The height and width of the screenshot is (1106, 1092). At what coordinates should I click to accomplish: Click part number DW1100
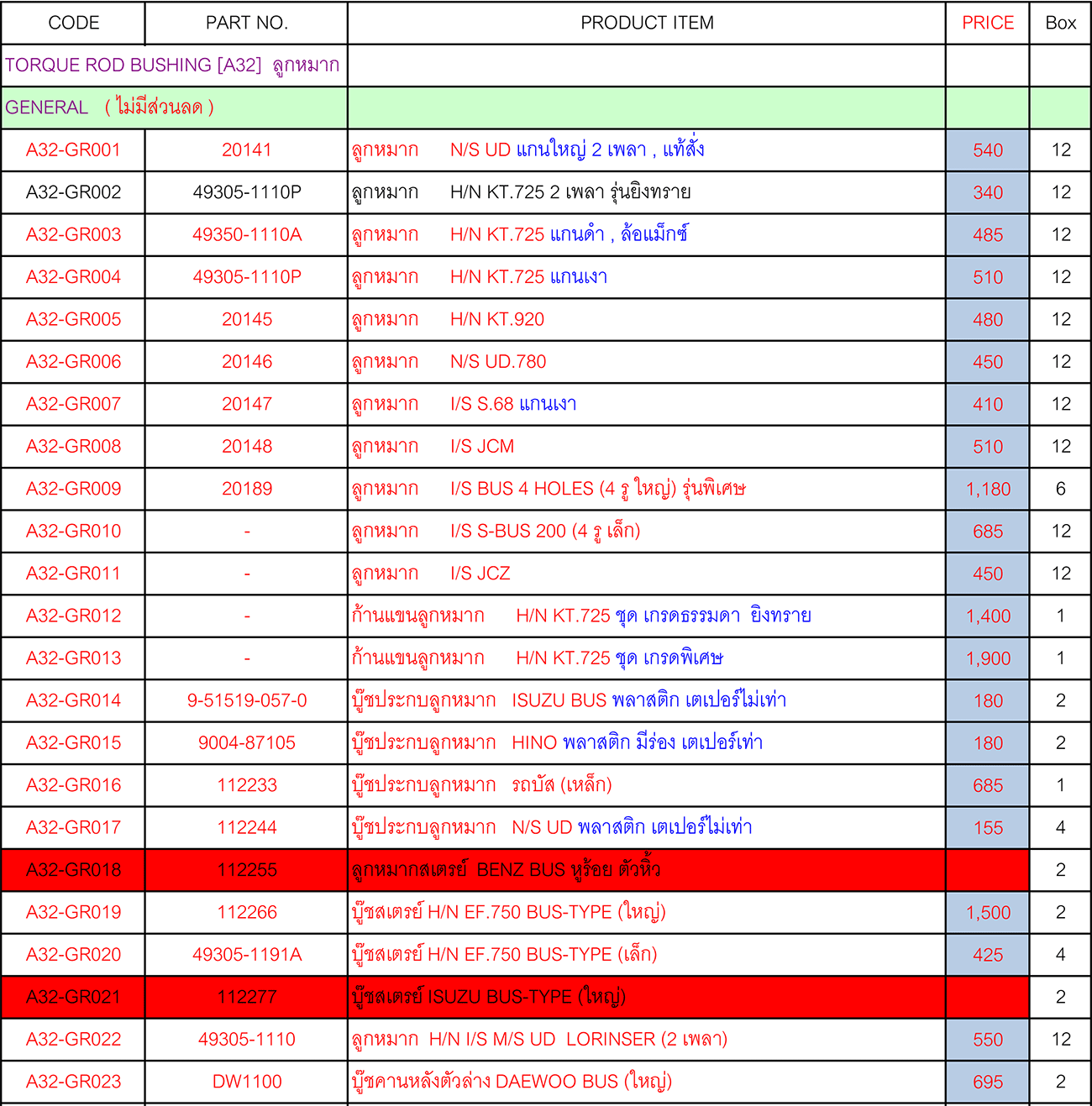click(247, 1082)
